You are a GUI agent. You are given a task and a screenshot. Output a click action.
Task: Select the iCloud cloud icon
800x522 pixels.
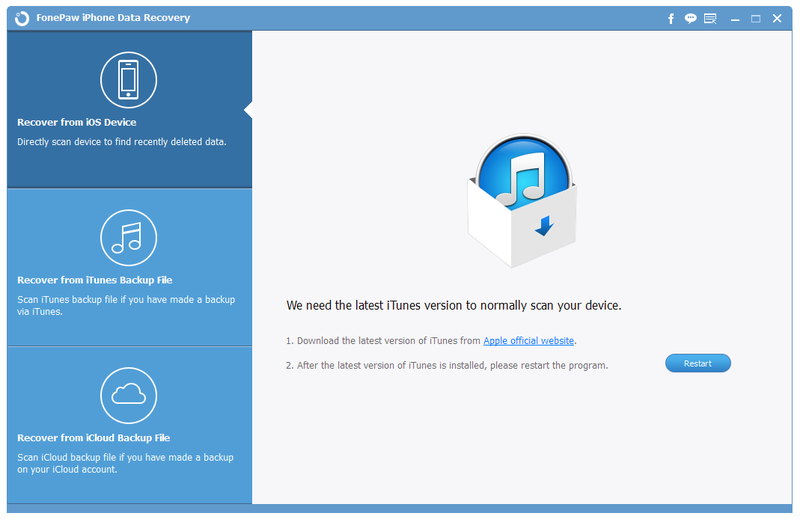tap(129, 395)
